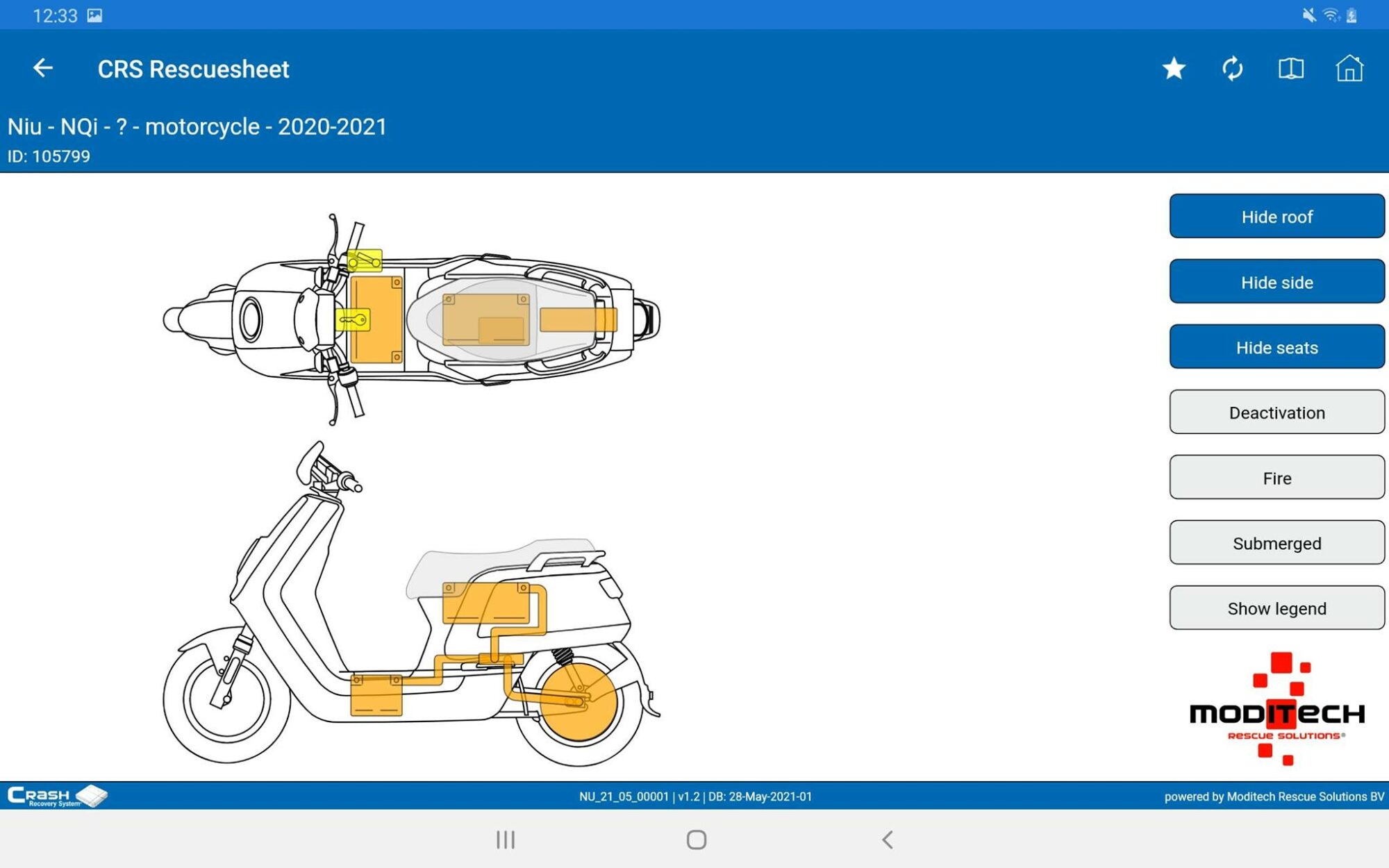The image size is (1389, 868).
Task: Toggle Hide side layer
Action: click(x=1276, y=282)
